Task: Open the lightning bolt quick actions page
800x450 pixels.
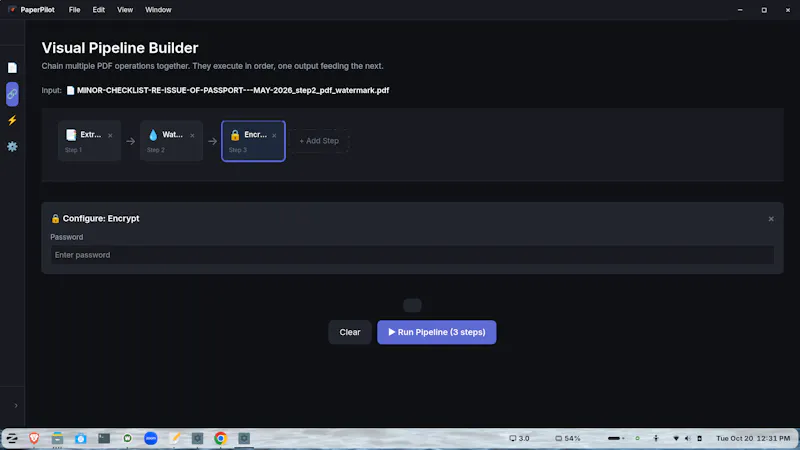Action: click(x=12, y=120)
